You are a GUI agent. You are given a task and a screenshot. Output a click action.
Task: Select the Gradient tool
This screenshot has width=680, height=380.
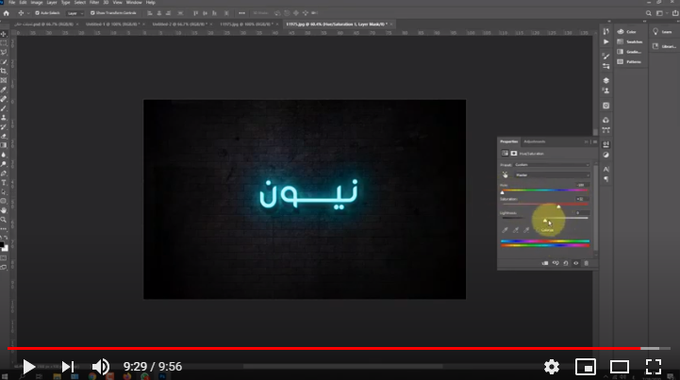pyautogui.click(x=4, y=145)
